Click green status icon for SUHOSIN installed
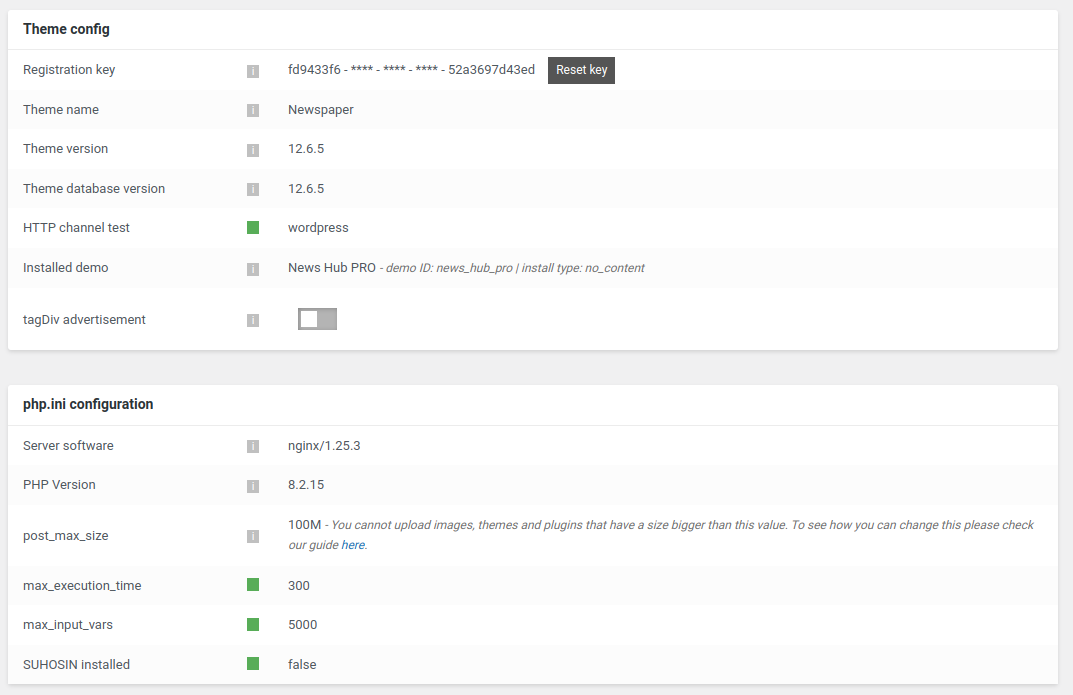 click(x=253, y=664)
